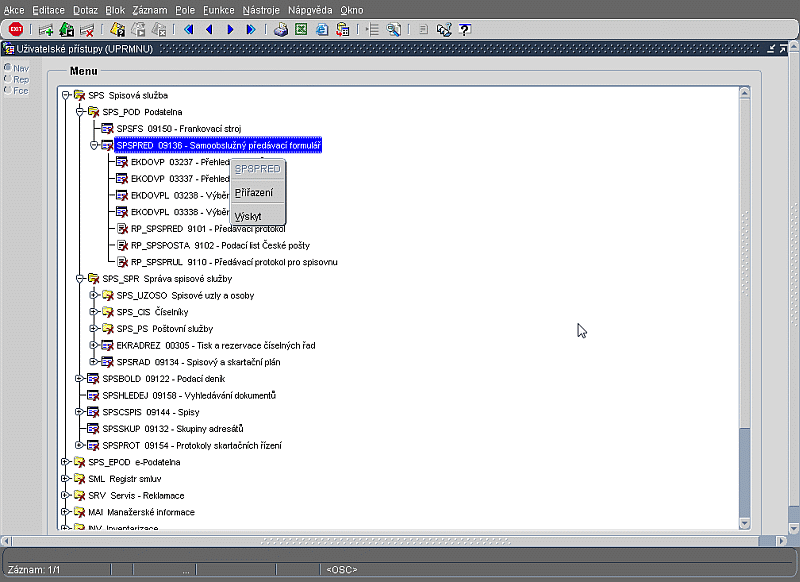The width and height of the screenshot is (800, 582).
Task: Select SPSHLEDEJ 09158 - Vyhledávání dokumentů
Action: tap(189, 395)
